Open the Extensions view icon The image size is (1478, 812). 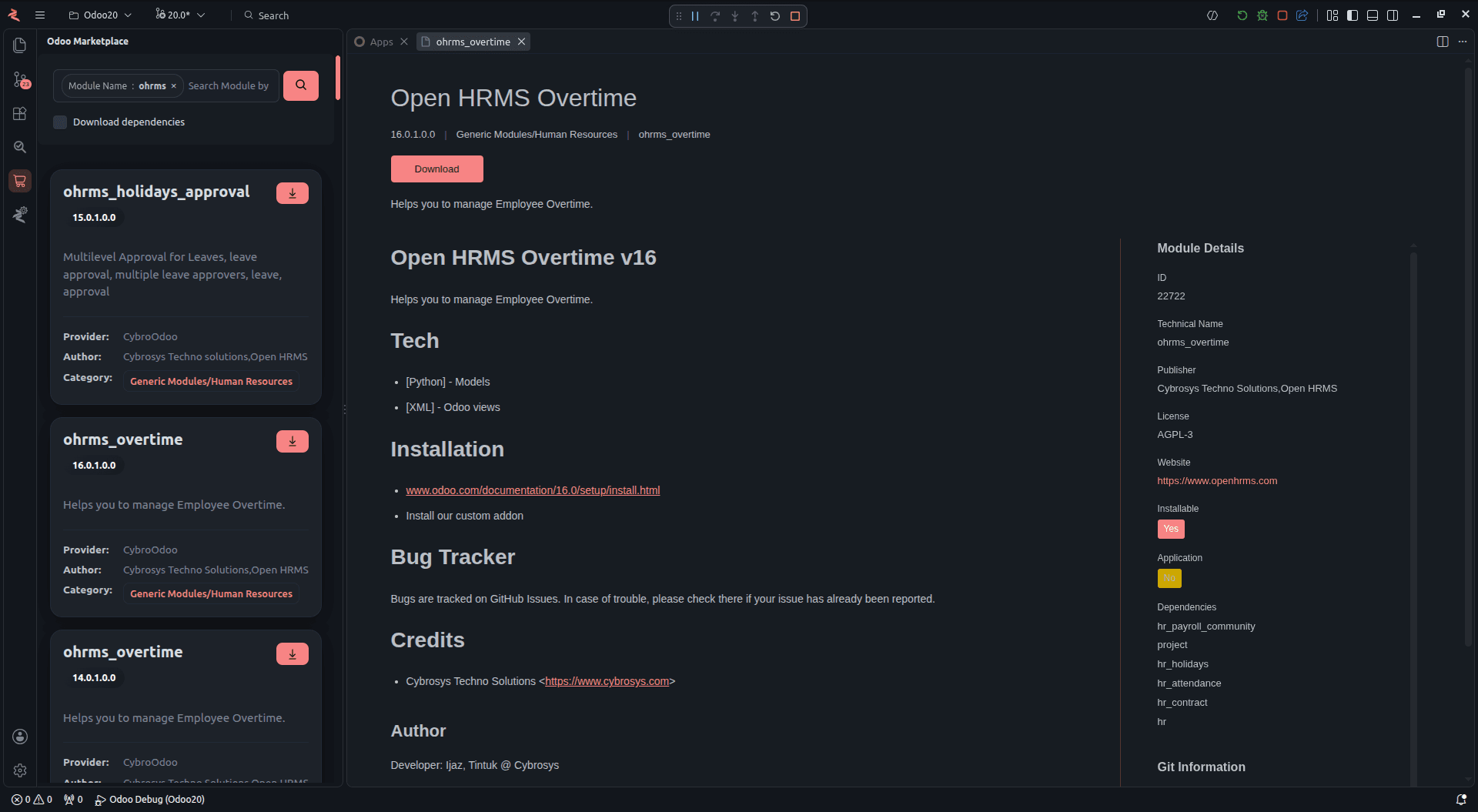point(20,113)
